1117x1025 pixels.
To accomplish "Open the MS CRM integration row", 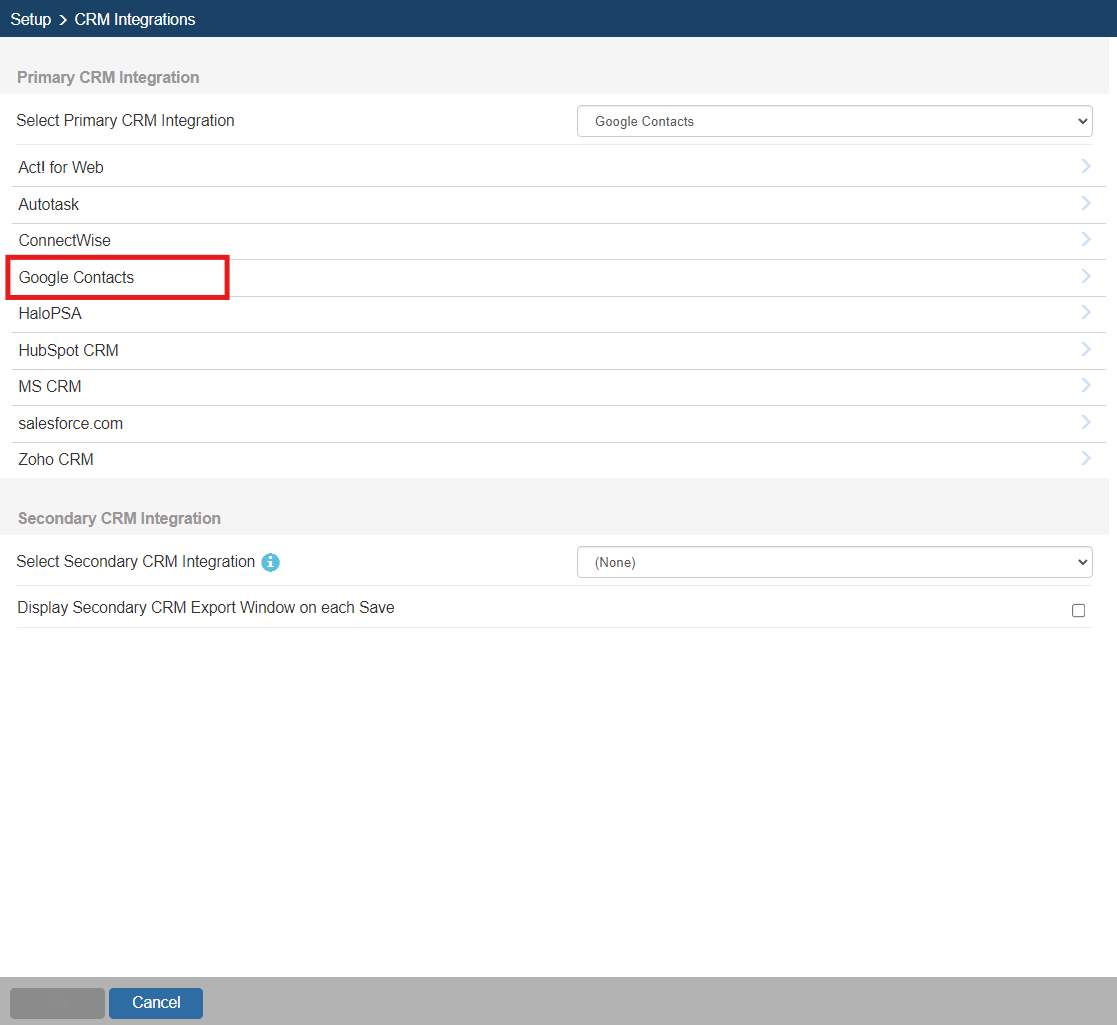I will 558,387.
